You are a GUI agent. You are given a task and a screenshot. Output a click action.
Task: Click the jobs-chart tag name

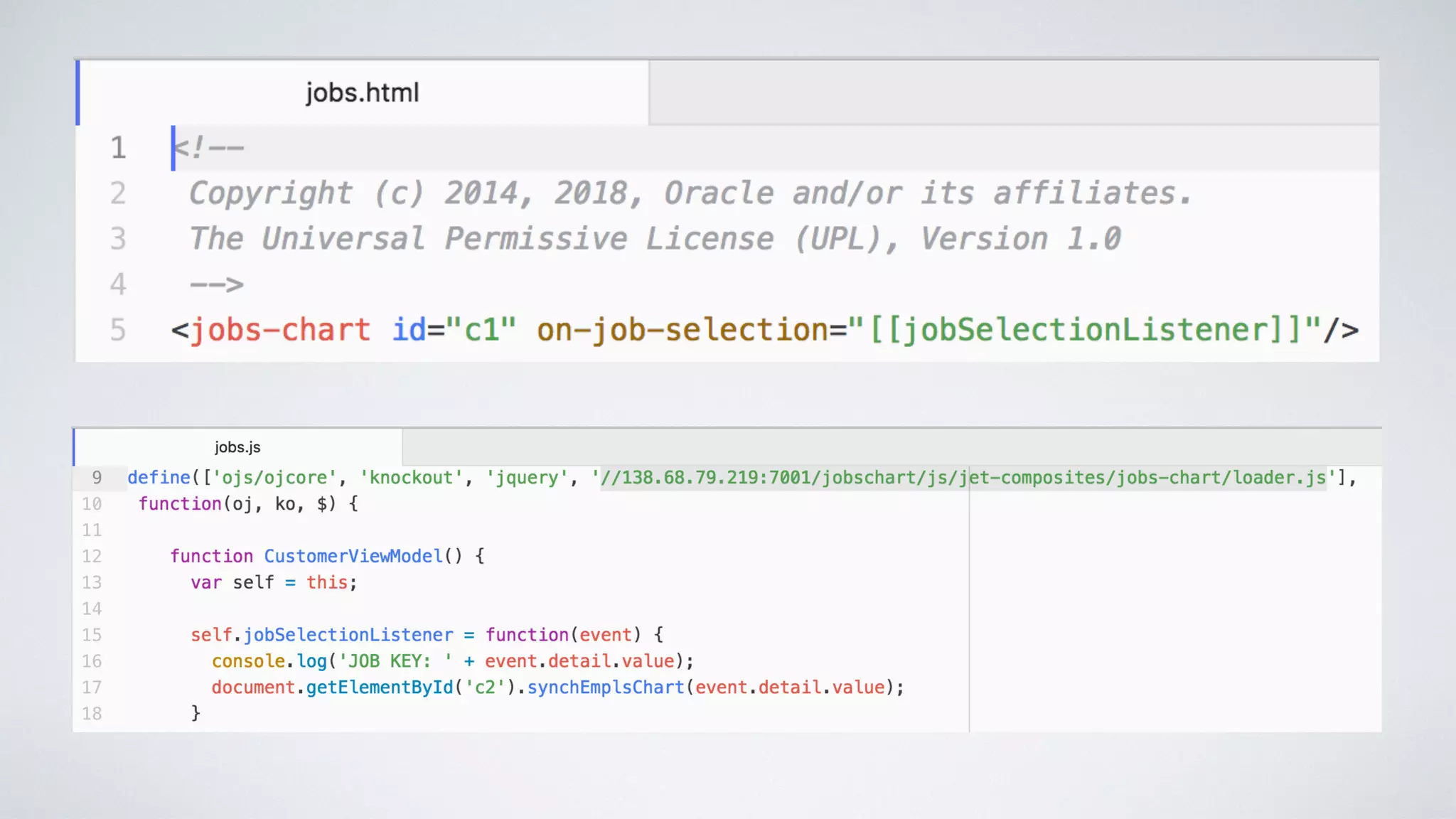click(280, 330)
